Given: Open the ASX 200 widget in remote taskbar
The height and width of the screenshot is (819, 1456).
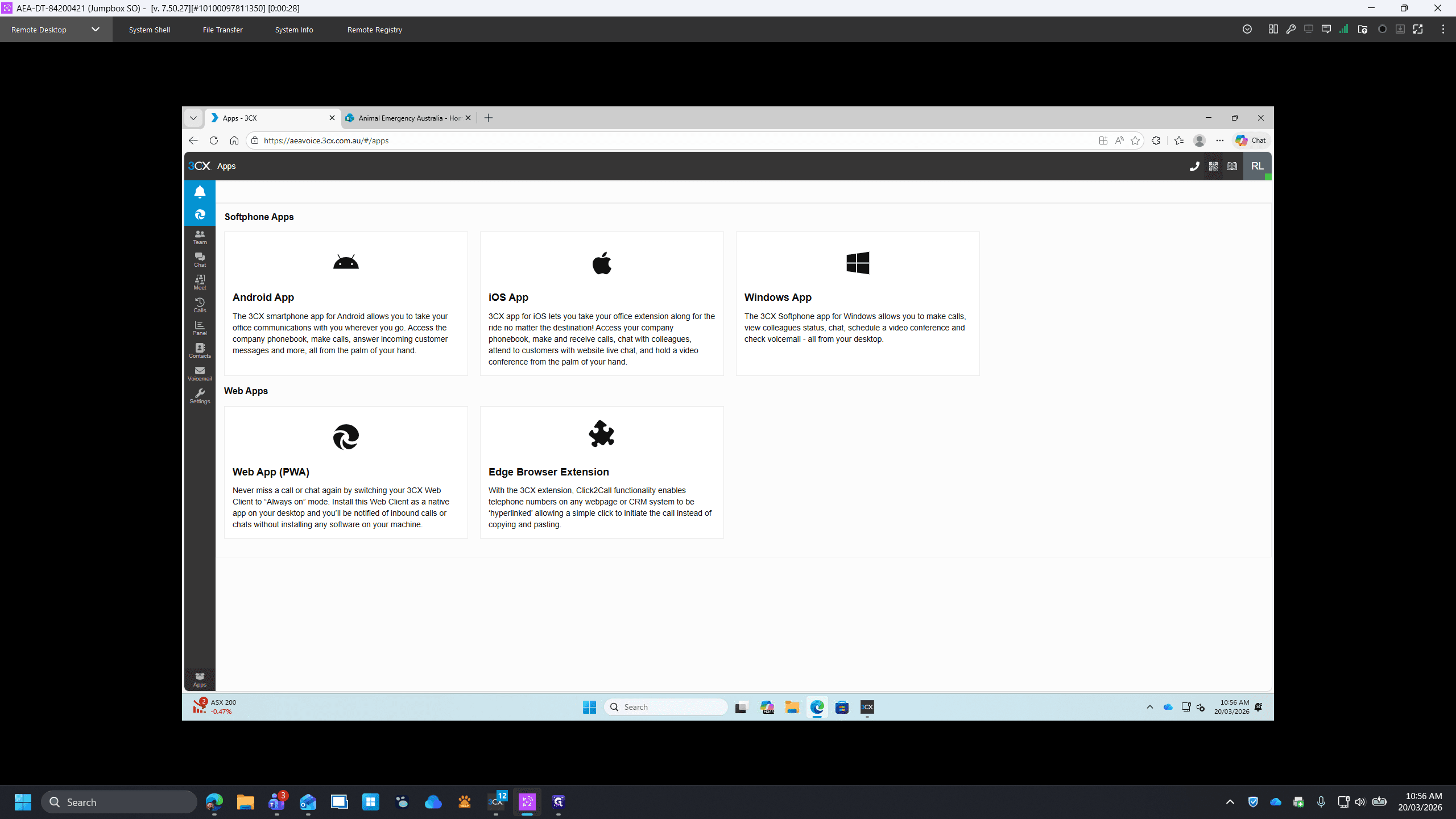Looking at the screenshot, I should (x=215, y=706).
